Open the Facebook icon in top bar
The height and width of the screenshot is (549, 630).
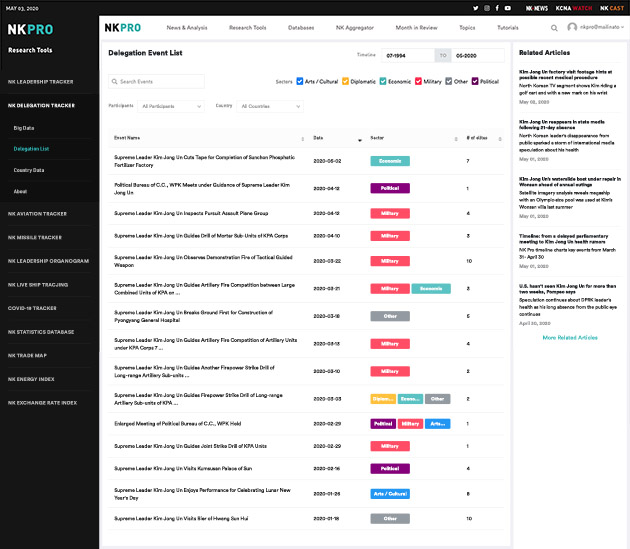click(x=496, y=8)
